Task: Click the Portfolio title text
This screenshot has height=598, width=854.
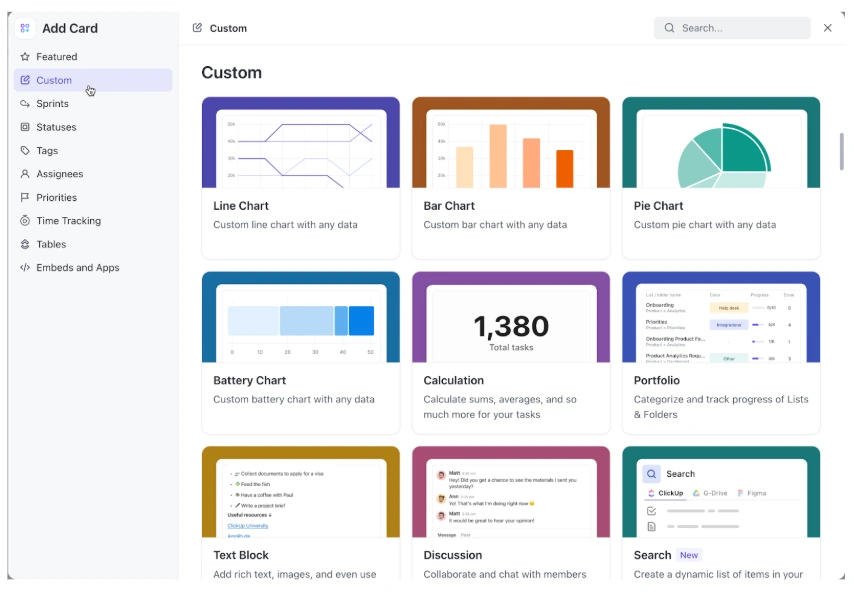Action: (656, 380)
